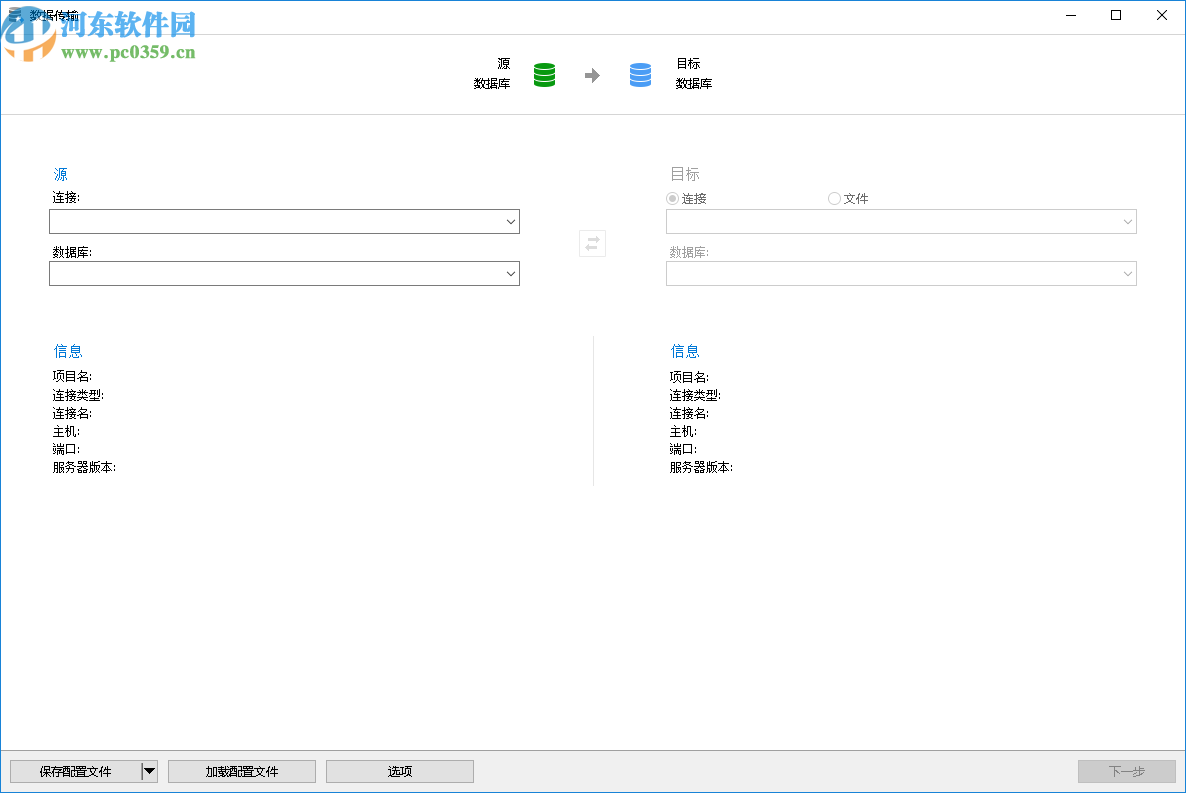This screenshot has height=793, width=1186.
Task: Open the source 数据库 dropdown
Action: point(511,273)
